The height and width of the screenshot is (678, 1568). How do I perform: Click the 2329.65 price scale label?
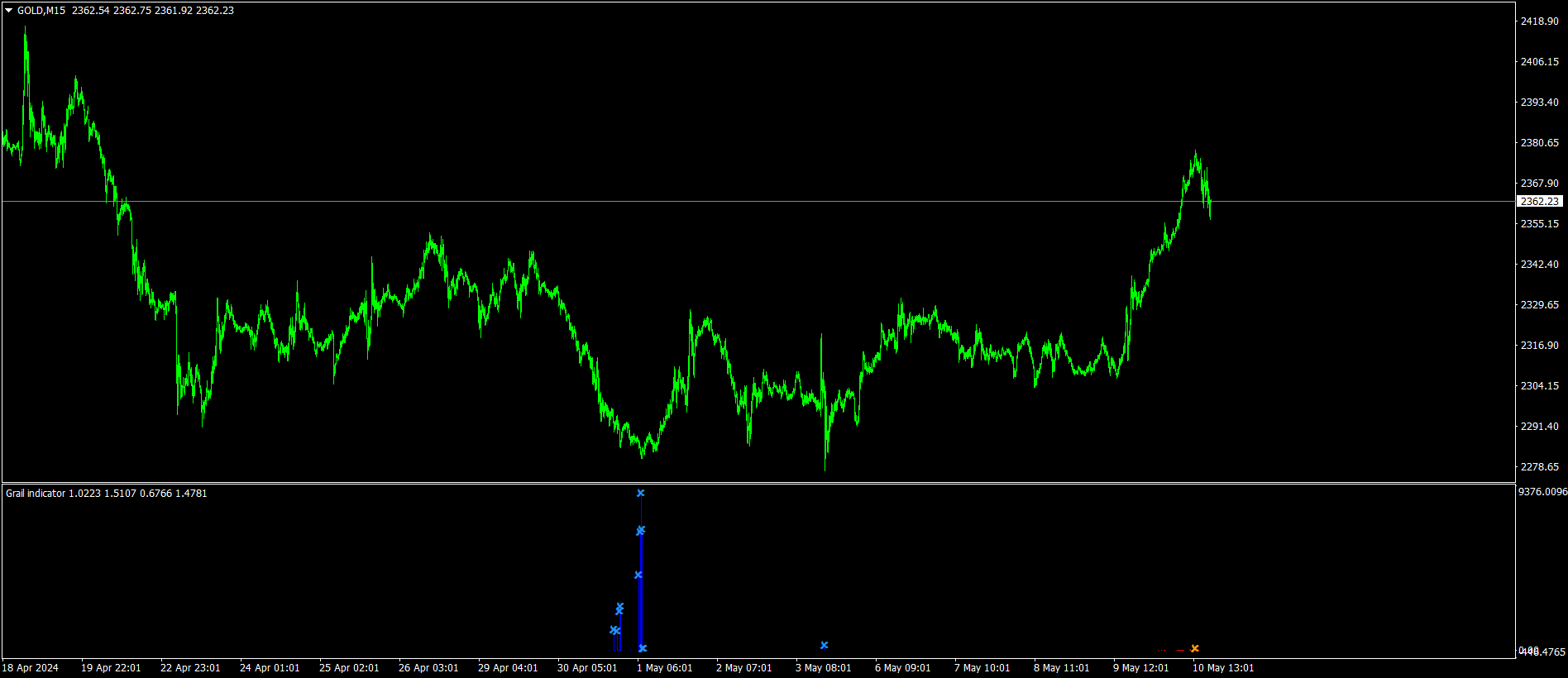pyautogui.click(x=1540, y=305)
